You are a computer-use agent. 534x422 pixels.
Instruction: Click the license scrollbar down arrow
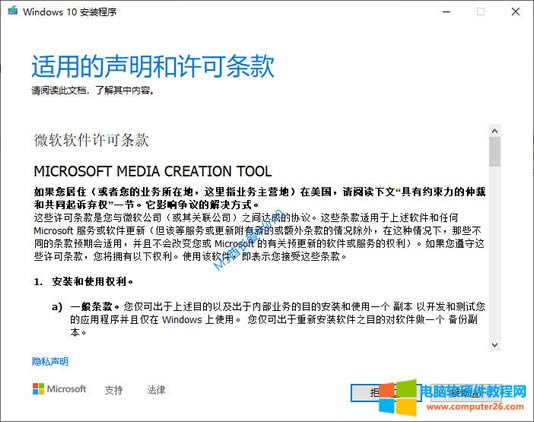(495, 345)
